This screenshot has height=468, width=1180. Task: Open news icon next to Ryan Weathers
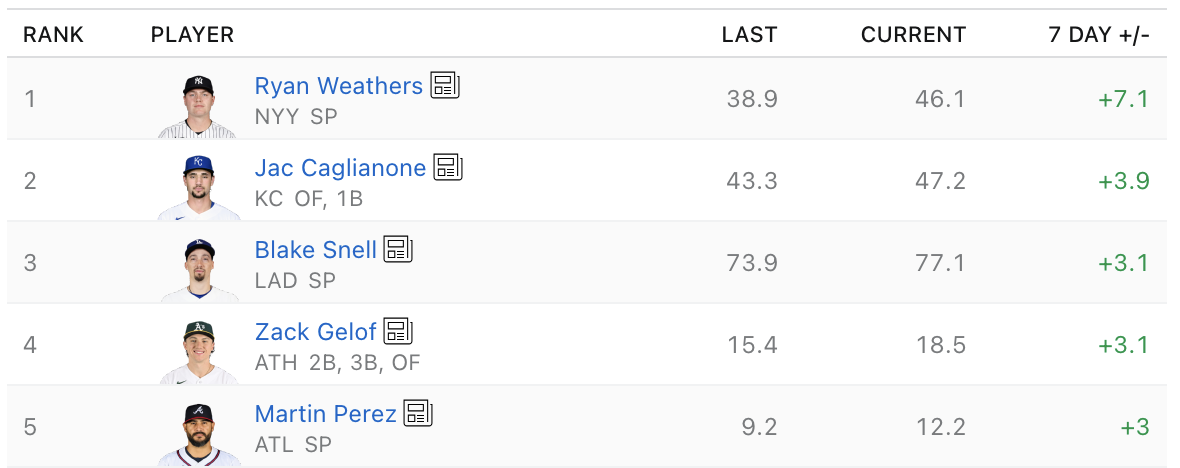click(445, 85)
